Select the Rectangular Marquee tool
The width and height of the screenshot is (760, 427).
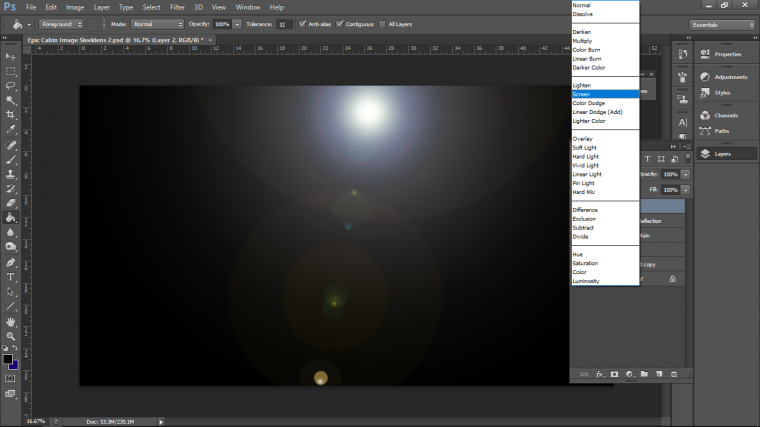pyautogui.click(x=11, y=71)
